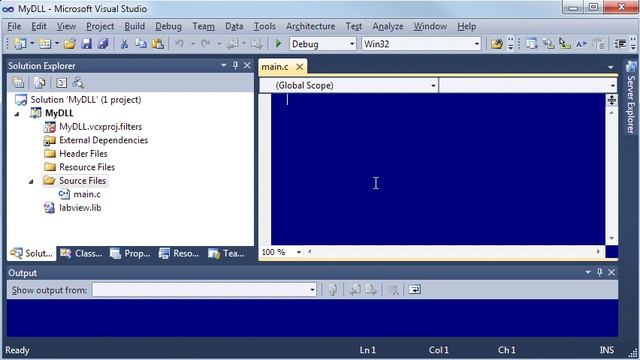Open the 100 % zoom dropdown
Viewport: 640px width, 360px height.
tap(299, 252)
